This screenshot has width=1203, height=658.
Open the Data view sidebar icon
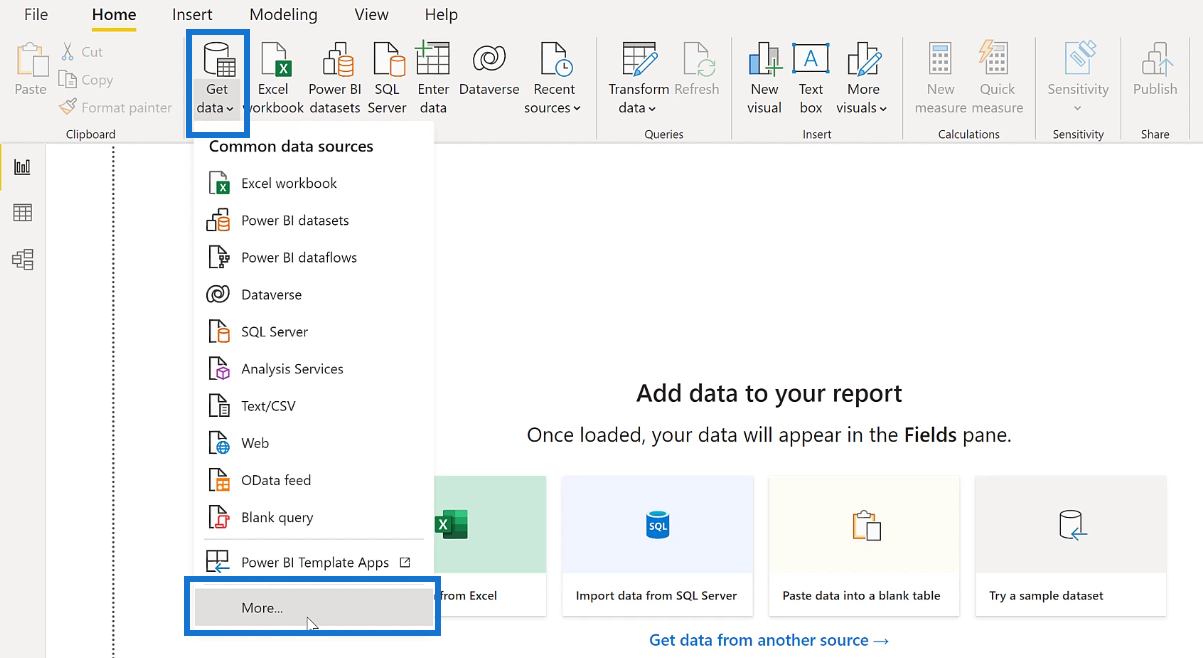22,213
